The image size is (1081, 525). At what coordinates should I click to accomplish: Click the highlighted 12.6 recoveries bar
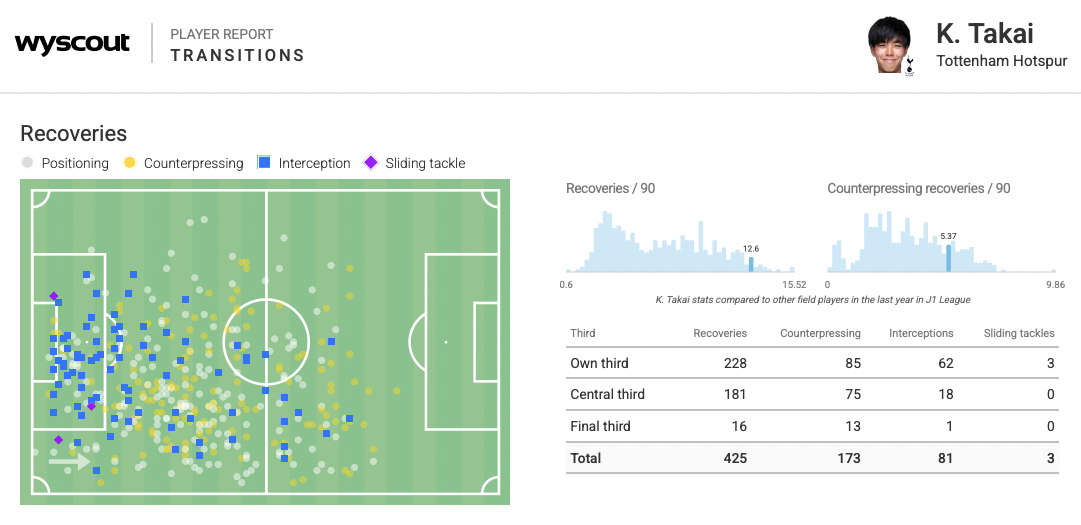pos(751,264)
